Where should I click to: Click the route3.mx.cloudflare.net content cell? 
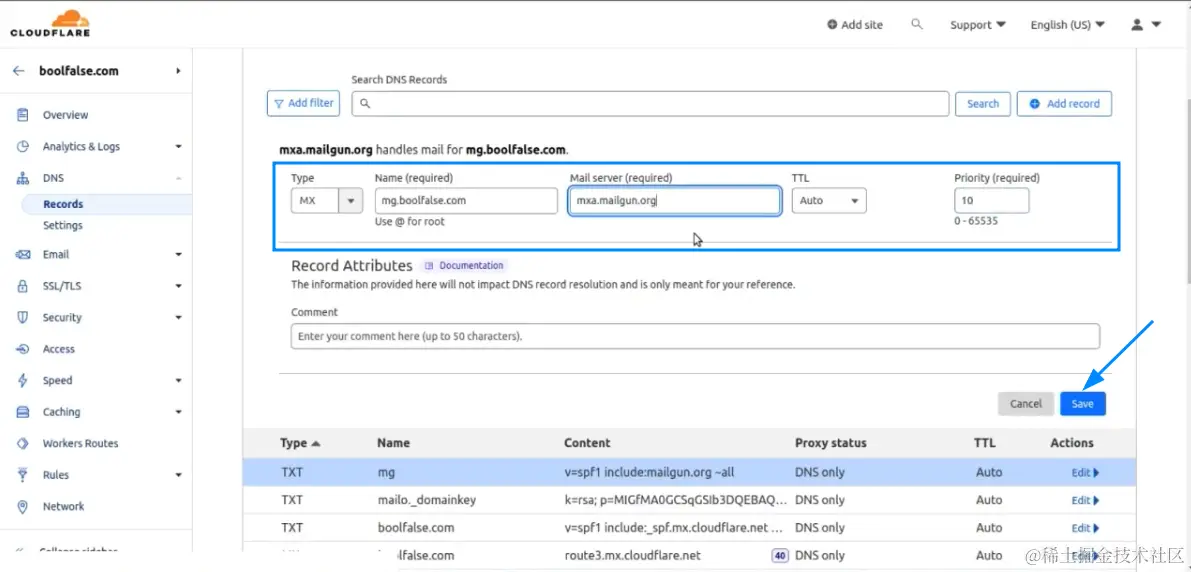pos(633,555)
